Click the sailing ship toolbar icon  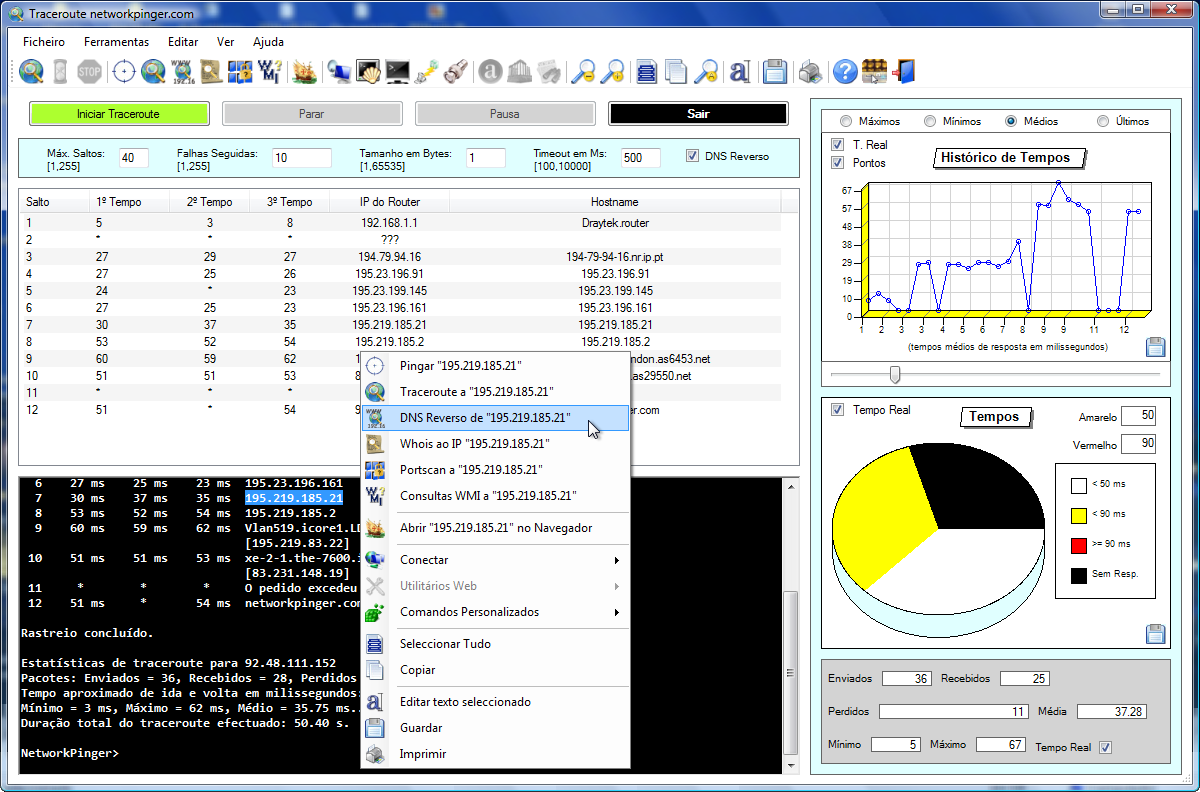click(x=304, y=71)
